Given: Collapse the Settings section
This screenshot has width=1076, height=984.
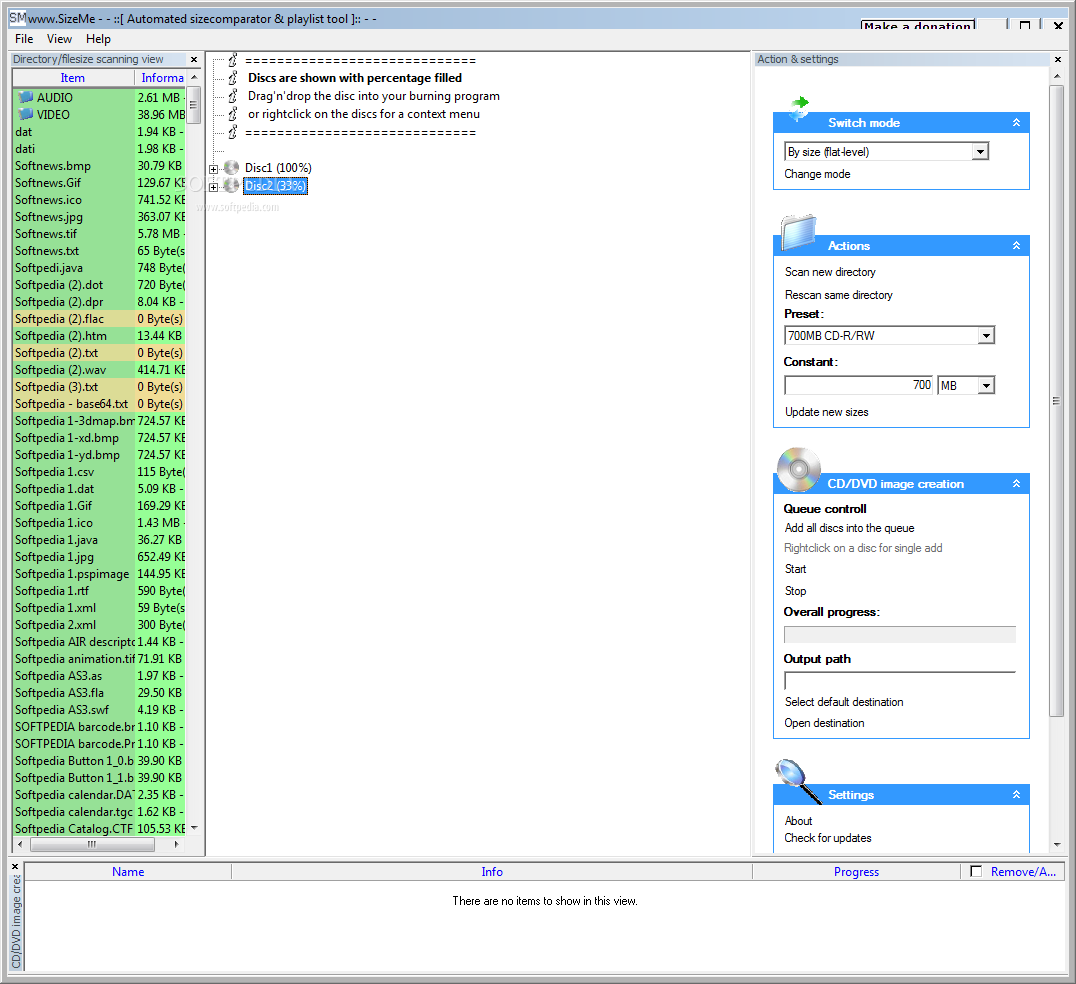Looking at the screenshot, I should pos(1016,795).
